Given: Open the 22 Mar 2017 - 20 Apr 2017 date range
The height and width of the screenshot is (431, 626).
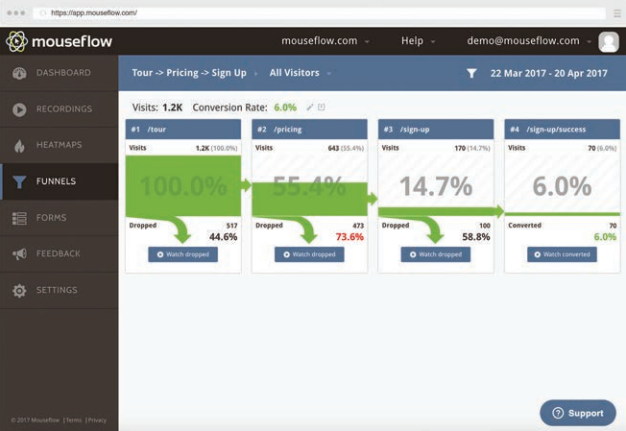Looking at the screenshot, I should (549, 73).
